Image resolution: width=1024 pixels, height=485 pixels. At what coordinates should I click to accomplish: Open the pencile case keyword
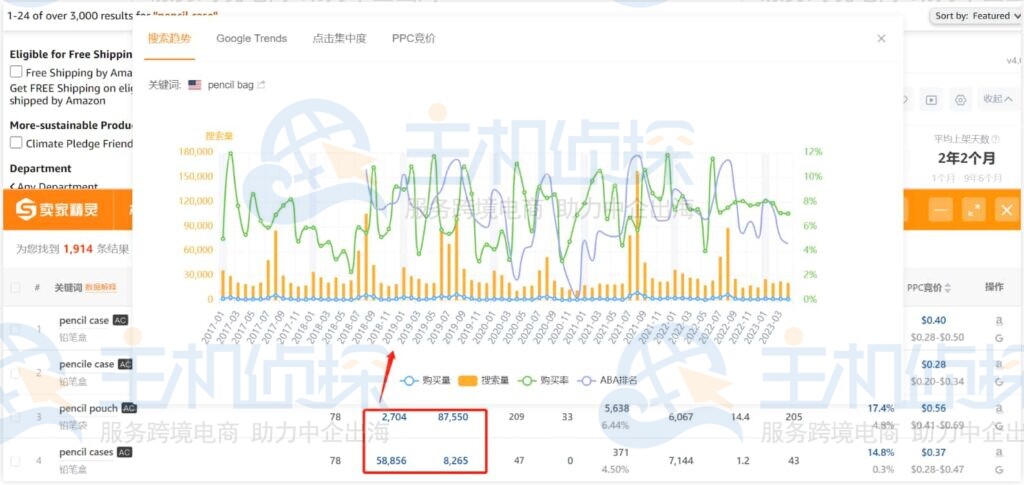click(x=86, y=364)
